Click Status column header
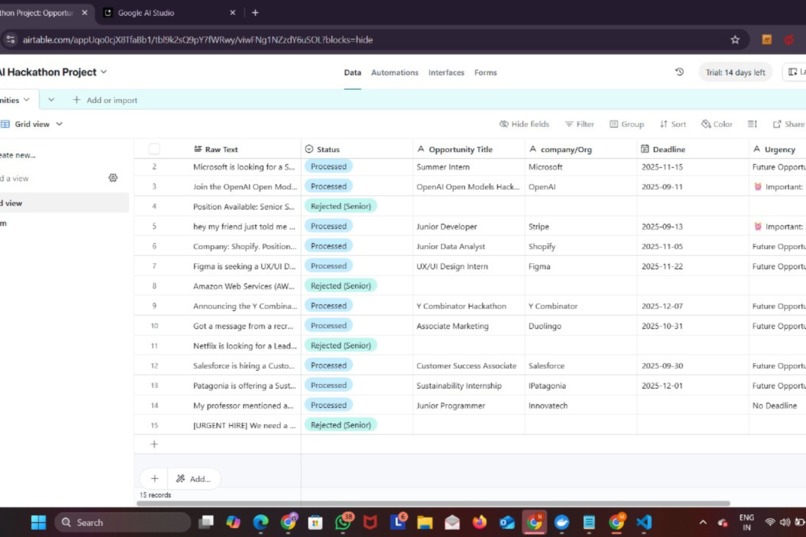 pos(357,149)
